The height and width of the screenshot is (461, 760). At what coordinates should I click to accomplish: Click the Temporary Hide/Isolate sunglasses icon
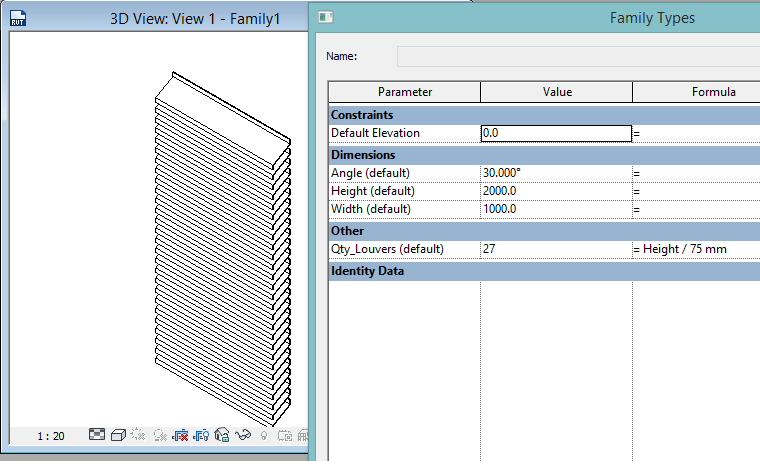(243, 434)
